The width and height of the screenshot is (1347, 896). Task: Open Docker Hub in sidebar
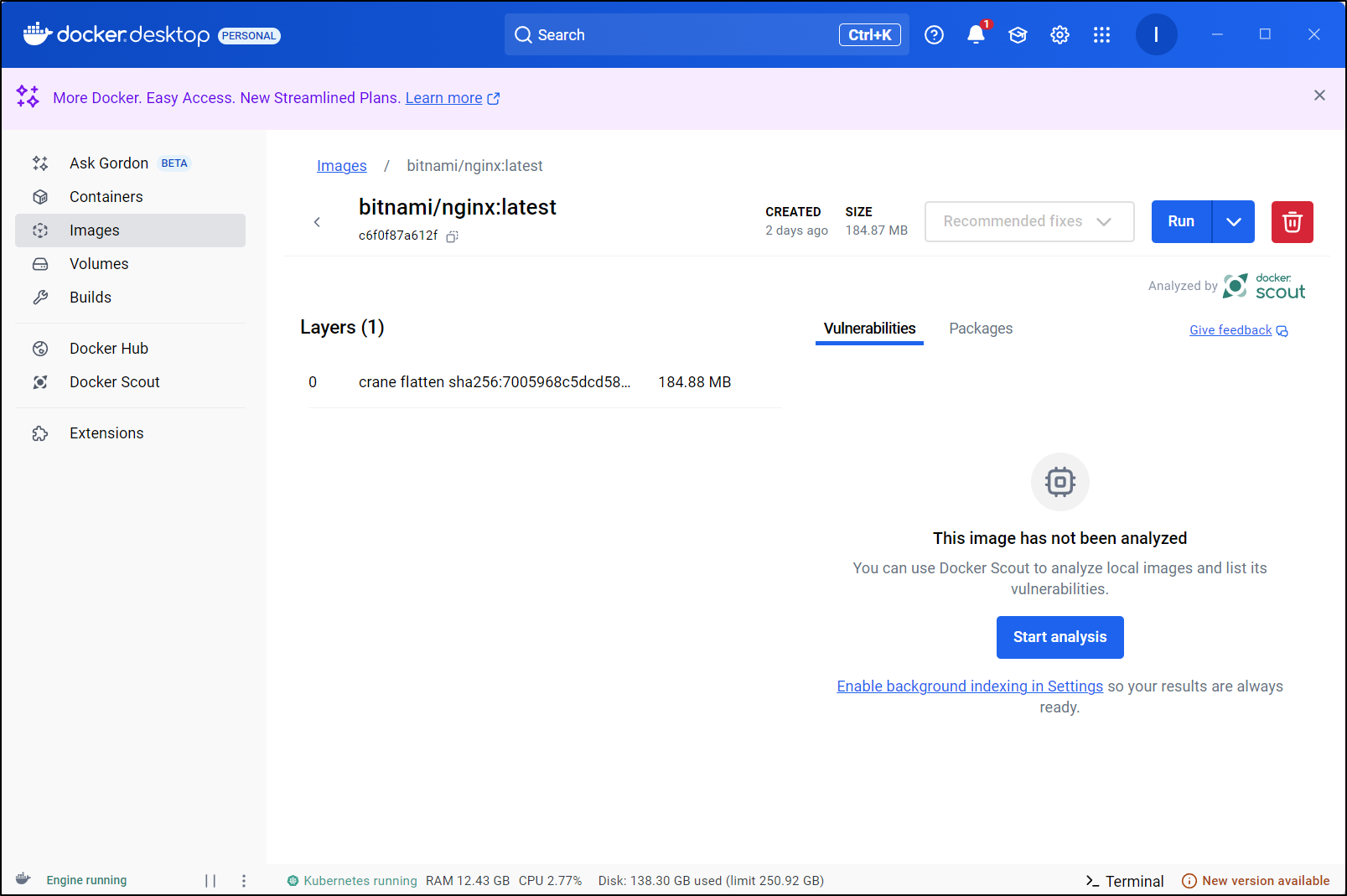(130, 349)
